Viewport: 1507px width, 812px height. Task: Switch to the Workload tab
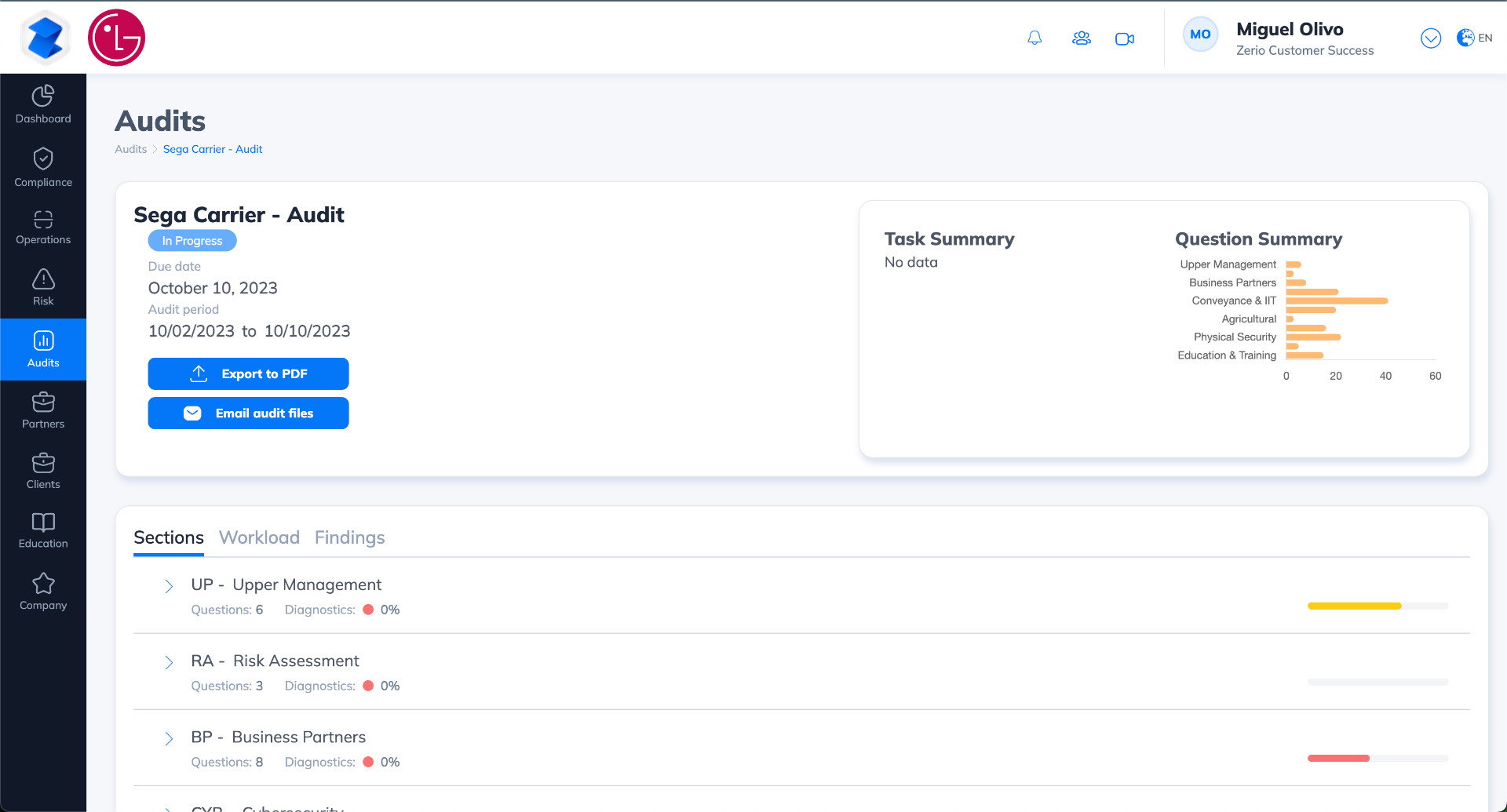(x=259, y=537)
